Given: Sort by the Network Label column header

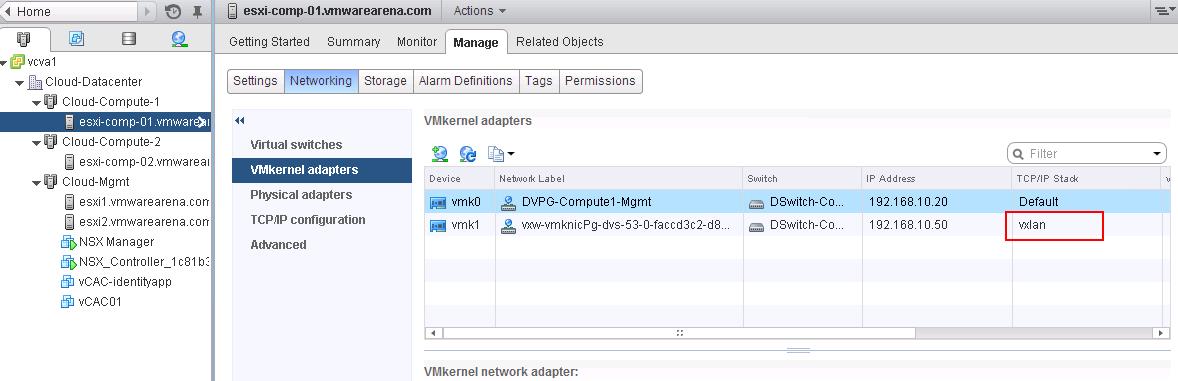Looking at the screenshot, I should (618, 179).
